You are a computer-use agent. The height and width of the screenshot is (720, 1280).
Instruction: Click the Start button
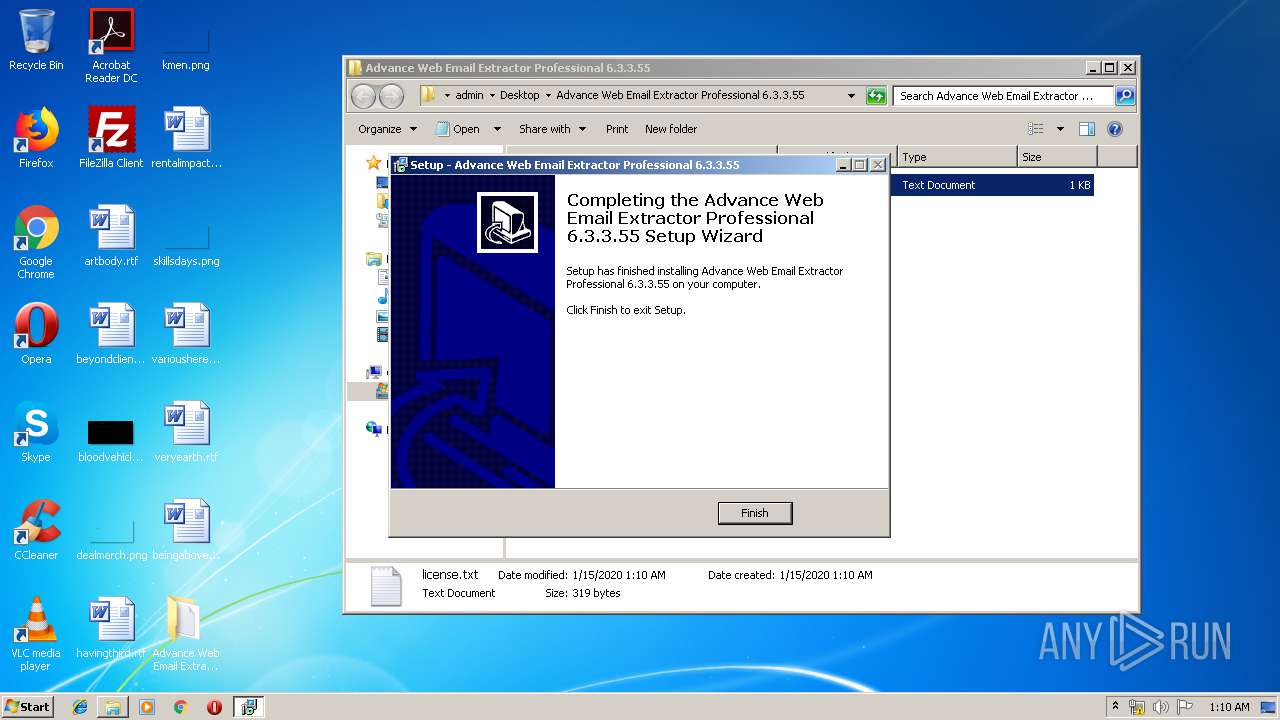point(27,707)
